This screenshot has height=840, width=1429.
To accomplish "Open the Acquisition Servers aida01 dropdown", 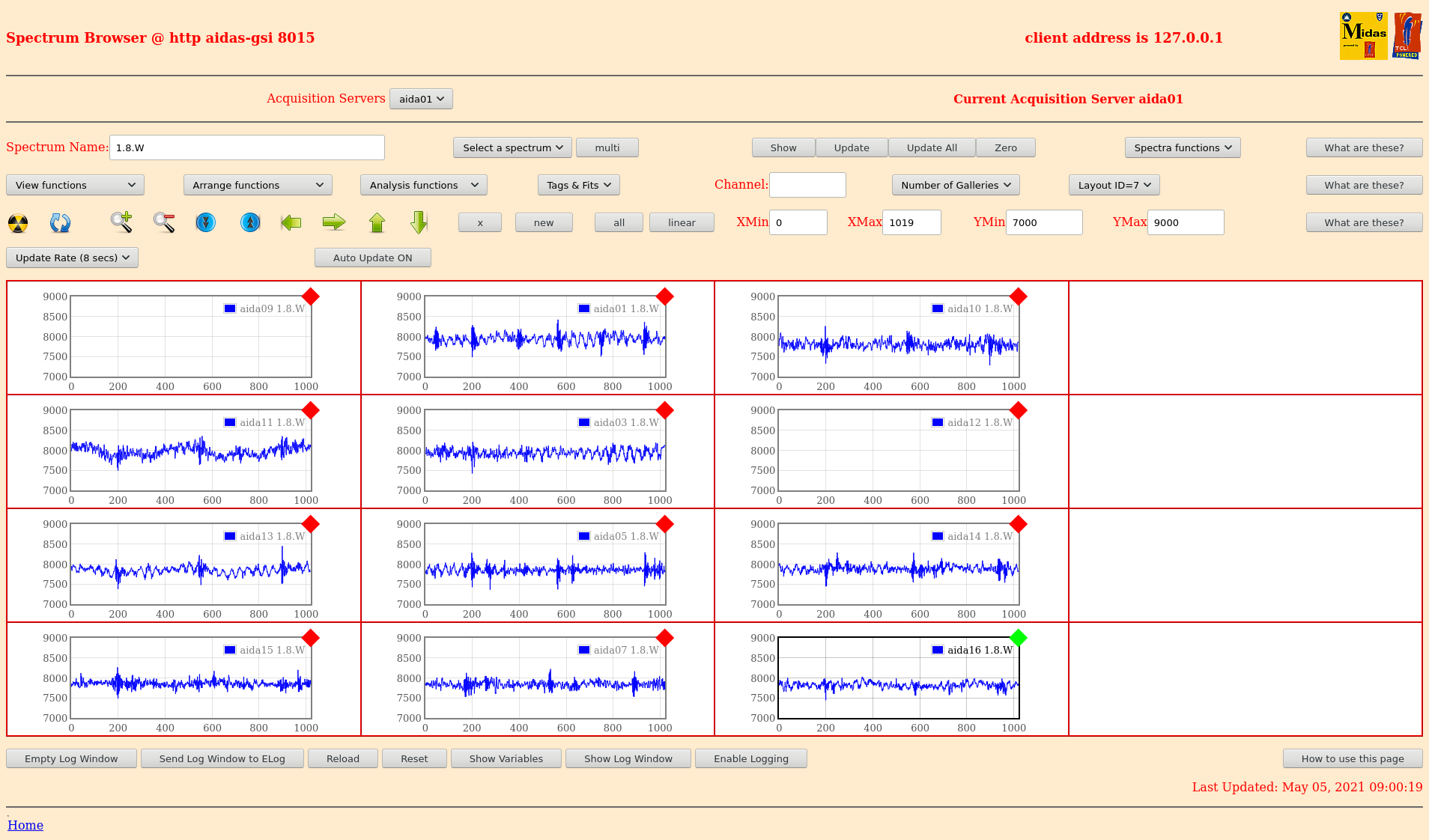I will coord(421,99).
